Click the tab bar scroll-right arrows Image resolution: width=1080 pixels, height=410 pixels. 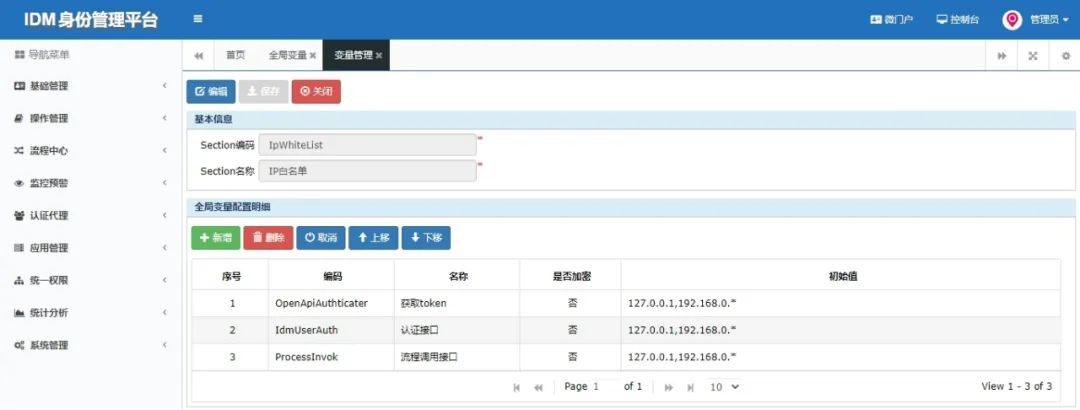tap(1001, 56)
